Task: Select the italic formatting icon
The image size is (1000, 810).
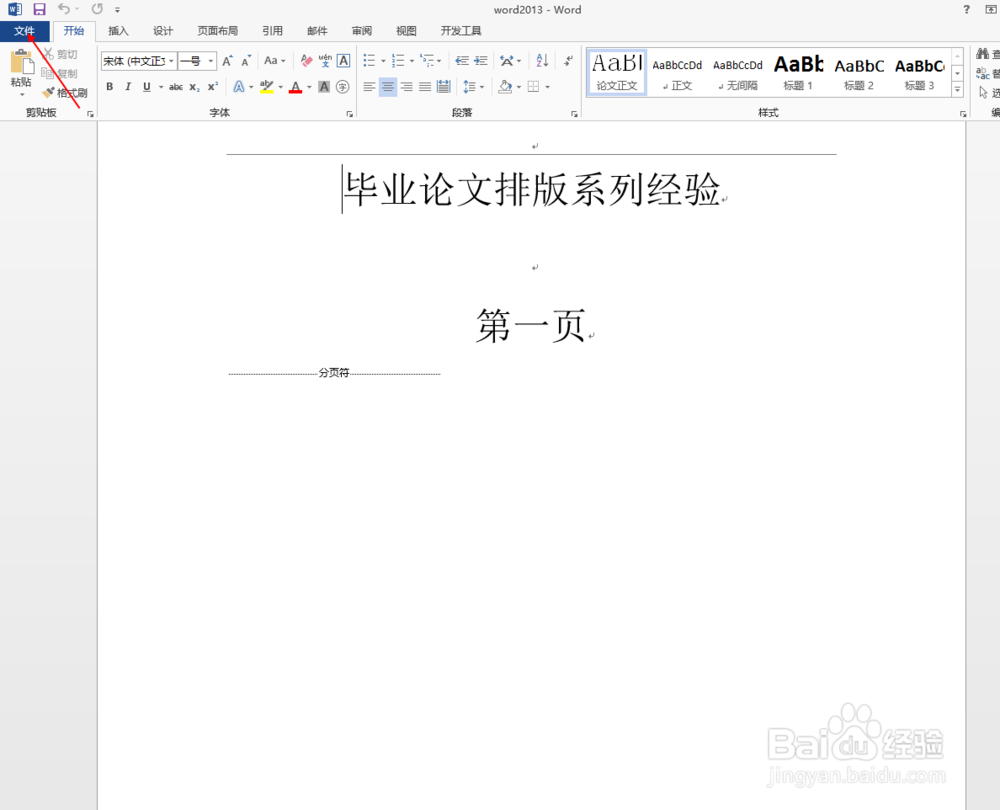Action: [128, 86]
